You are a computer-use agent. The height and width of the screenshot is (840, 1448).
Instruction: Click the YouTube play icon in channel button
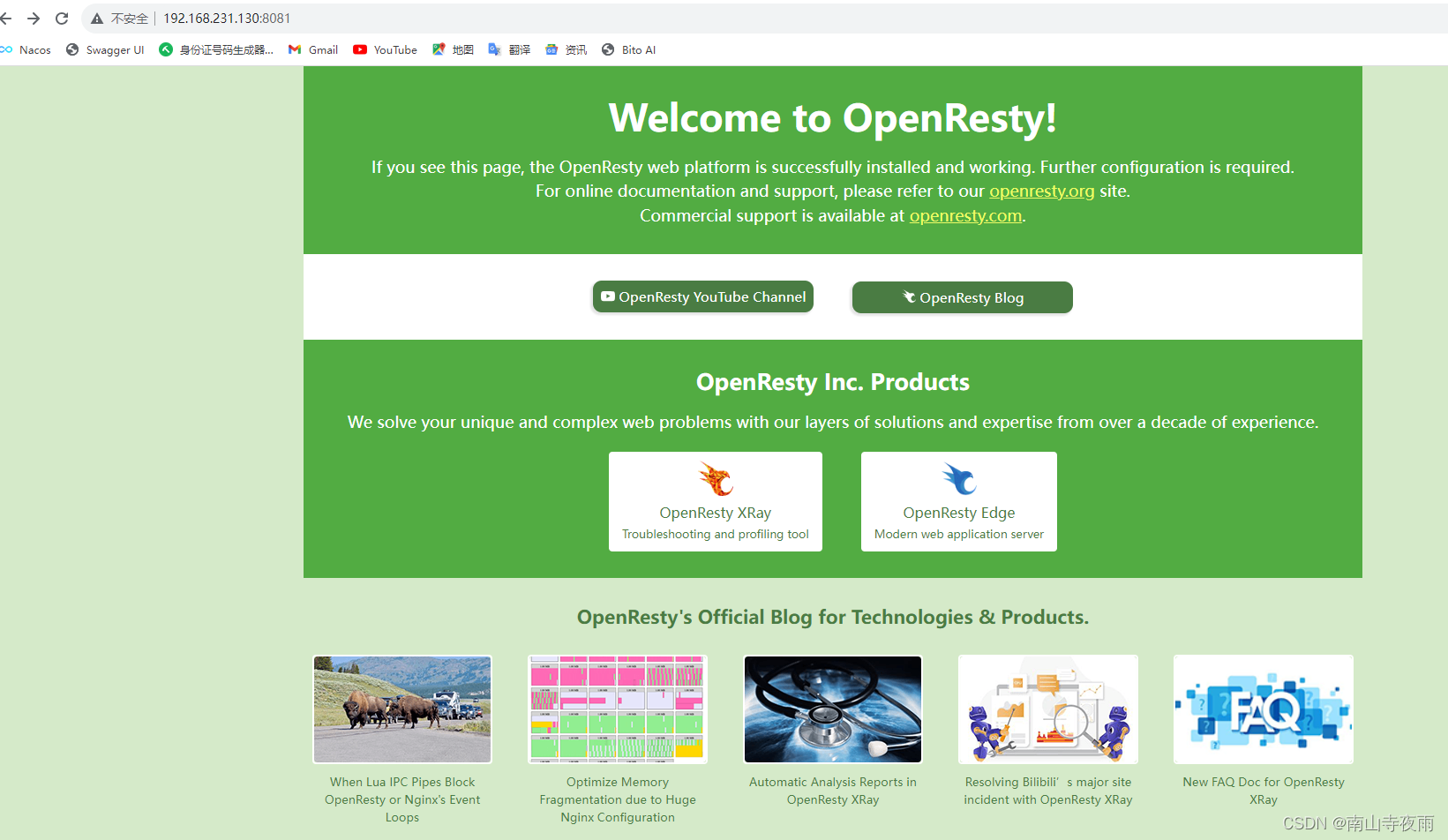(608, 296)
